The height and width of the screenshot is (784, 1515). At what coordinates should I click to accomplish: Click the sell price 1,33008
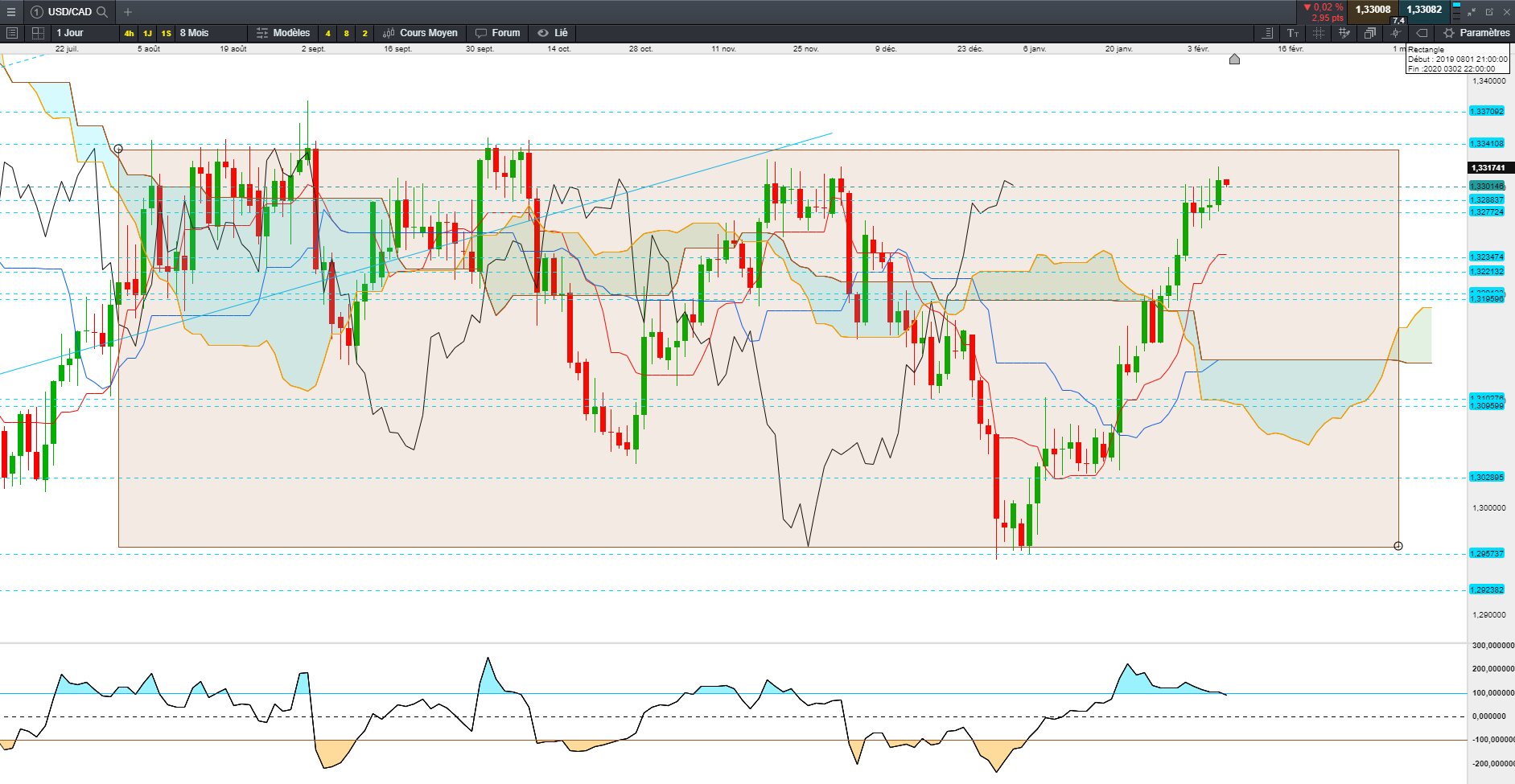coord(1373,10)
